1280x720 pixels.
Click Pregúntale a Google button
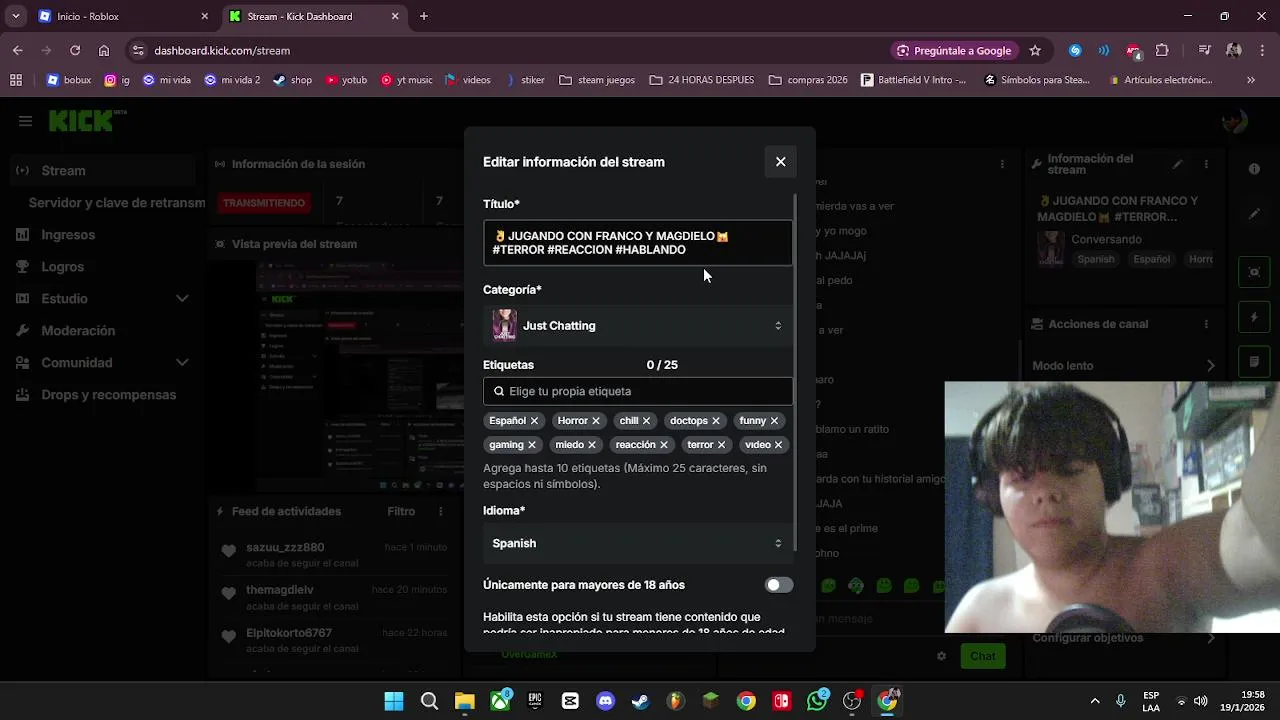[954, 51]
